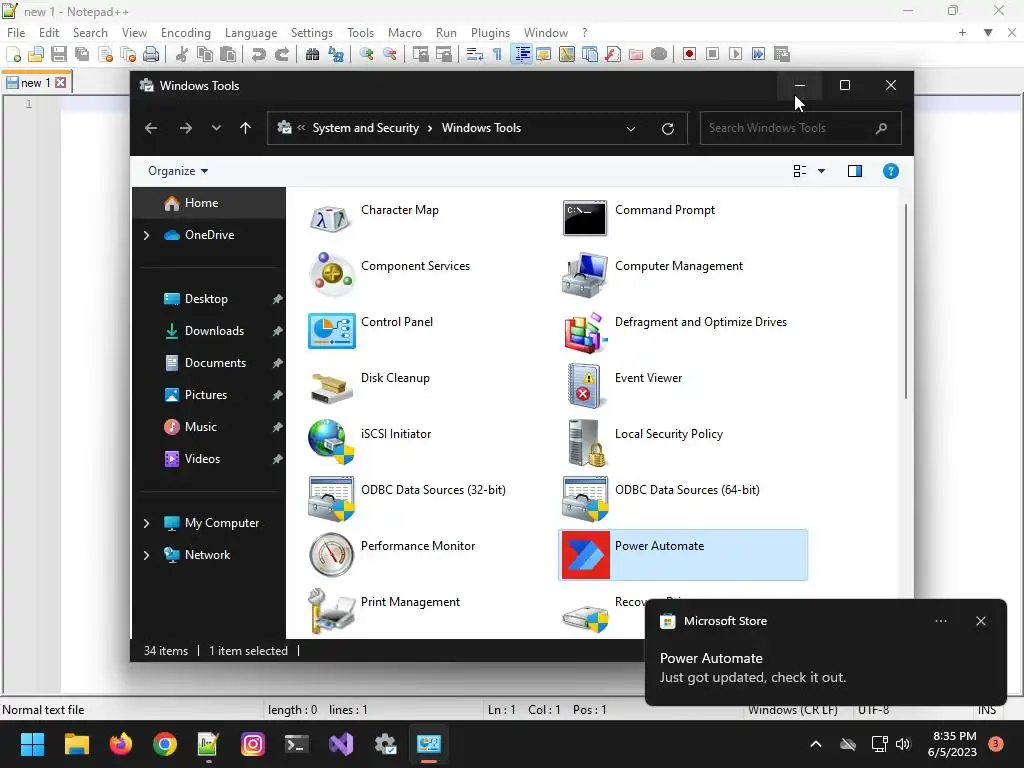Screen dimensions: 1024x768
Task: Toggle the Indent Guide toolbar button
Action: click(x=521, y=54)
